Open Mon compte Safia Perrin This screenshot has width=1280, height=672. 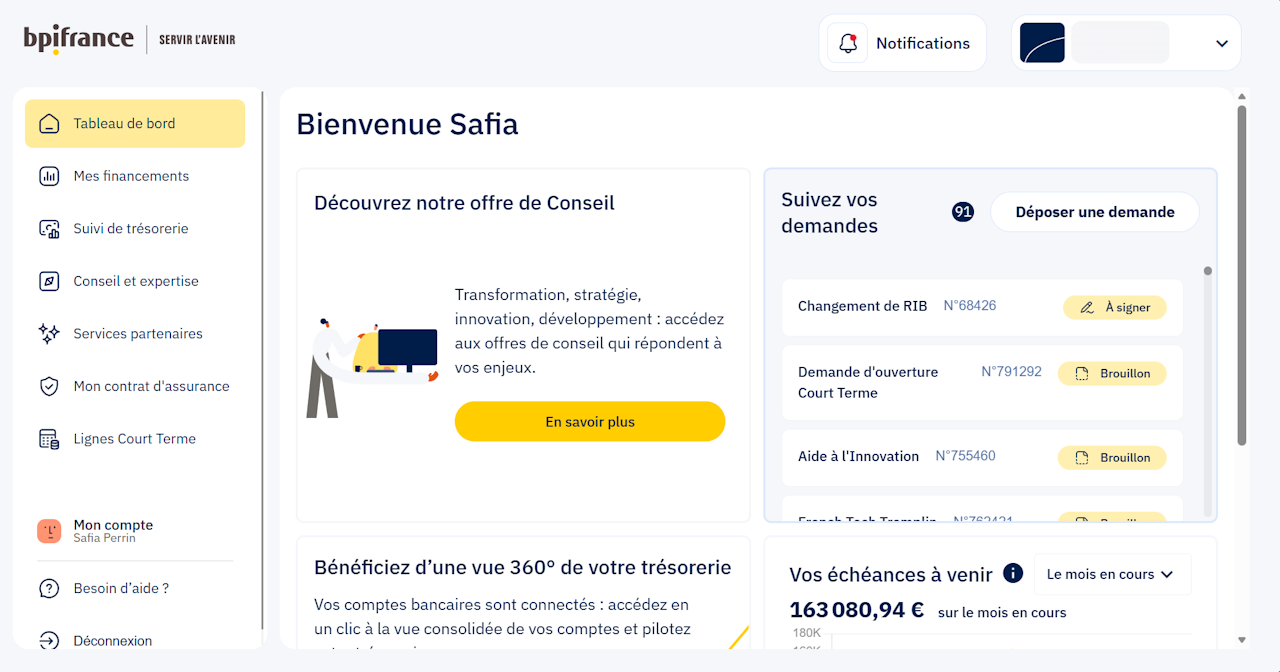pyautogui.click(x=113, y=531)
